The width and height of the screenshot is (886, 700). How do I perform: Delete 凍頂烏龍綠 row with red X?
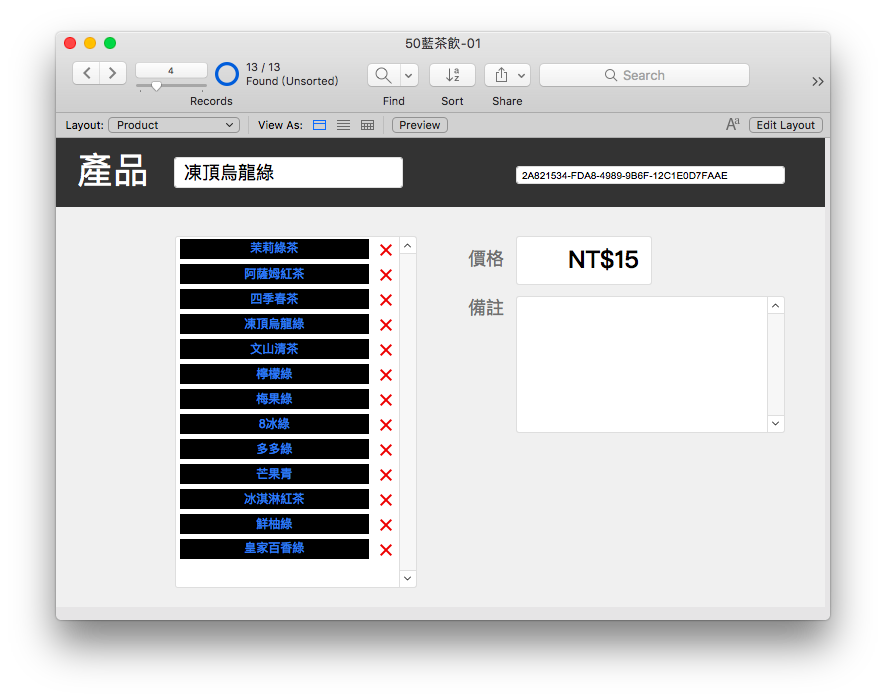click(x=386, y=325)
